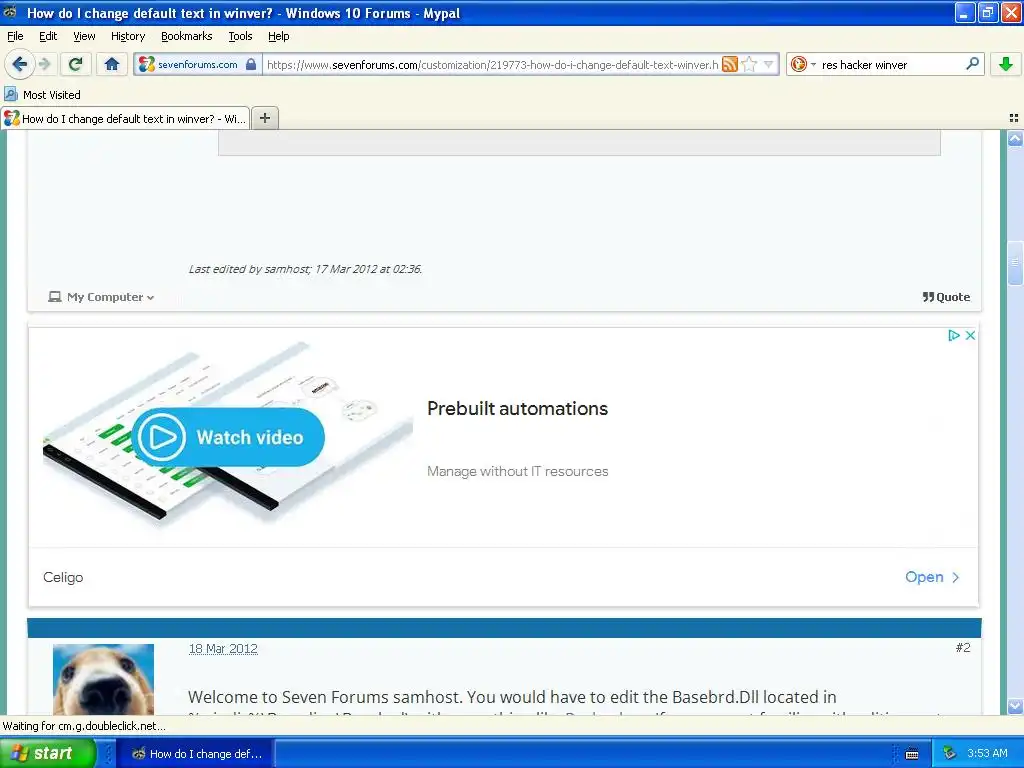Image resolution: width=1024 pixels, height=768 pixels.
Task: Click the '18 Mar 2012' post date
Action: point(223,648)
